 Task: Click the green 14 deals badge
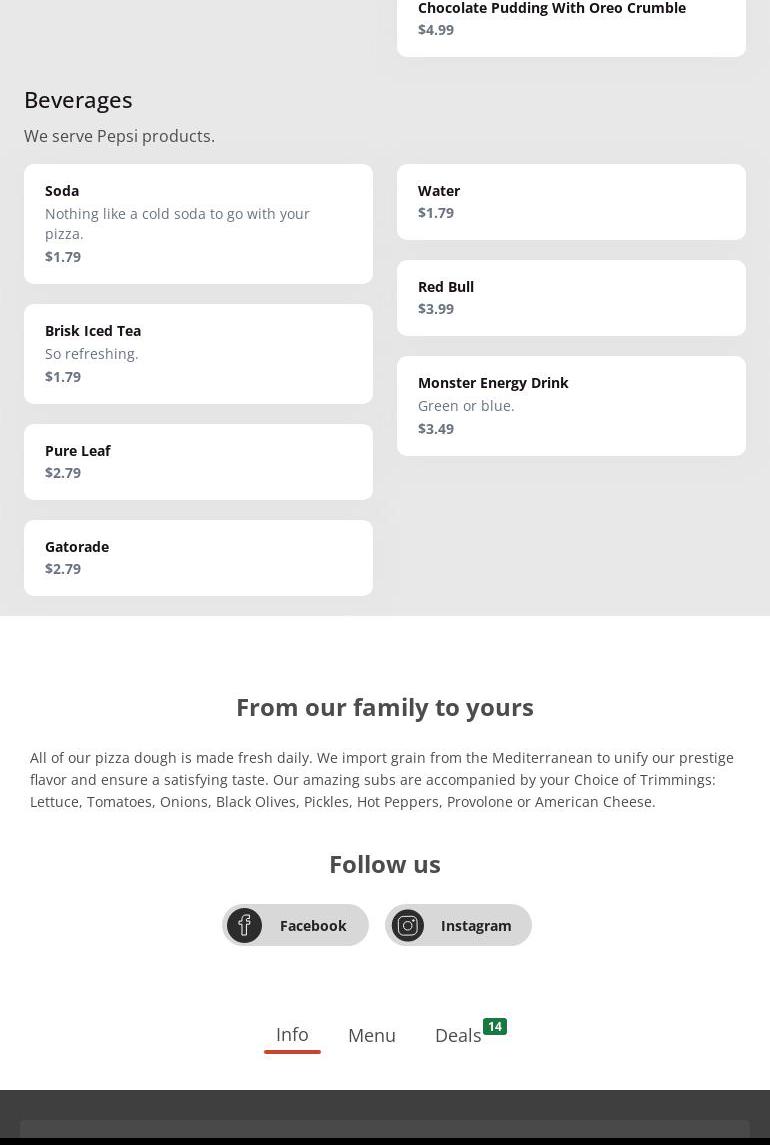[x=495, y=1027]
